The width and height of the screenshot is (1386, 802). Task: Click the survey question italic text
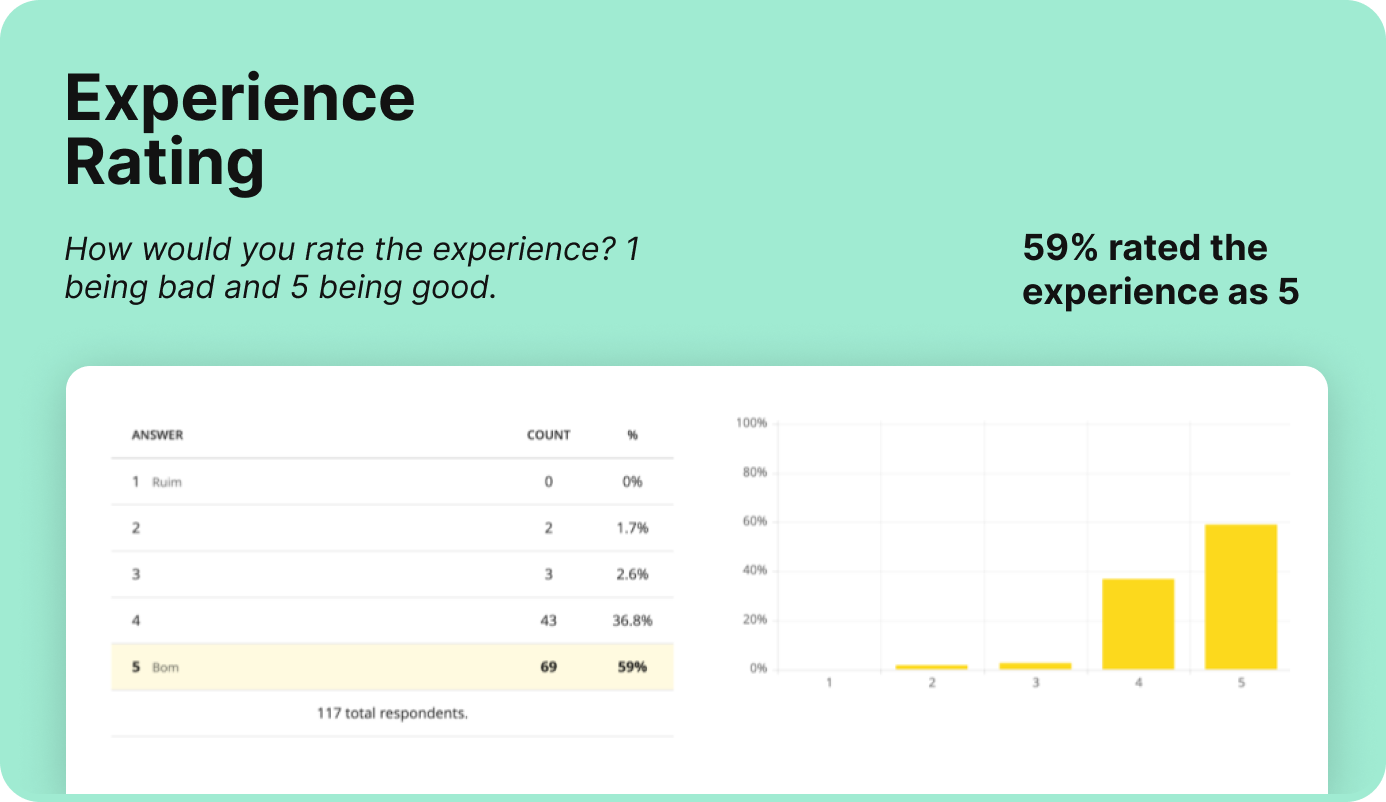(x=352, y=268)
